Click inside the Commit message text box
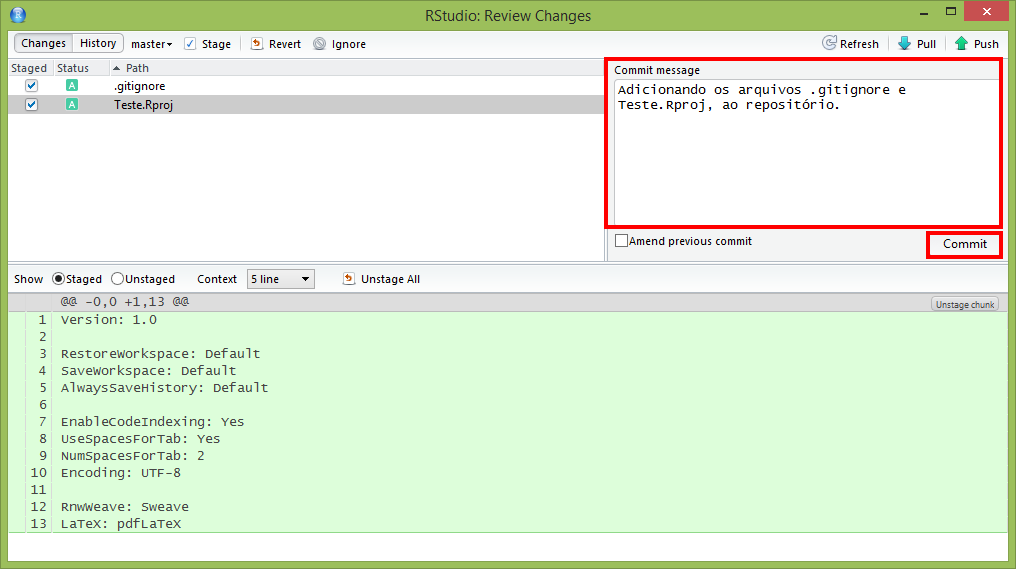 [x=806, y=152]
